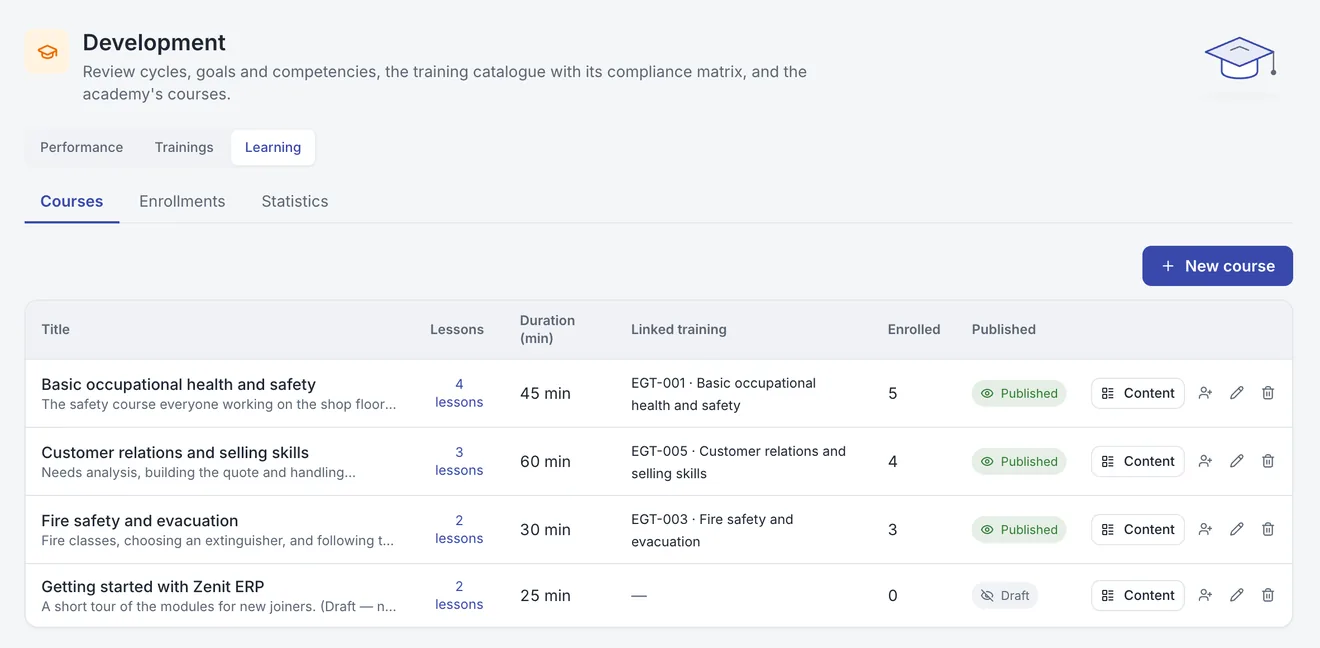Image resolution: width=1320 pixels, height=648 pixels.
Task: Delete the Fire safety and evacuation course
Action: (1268, 529)
